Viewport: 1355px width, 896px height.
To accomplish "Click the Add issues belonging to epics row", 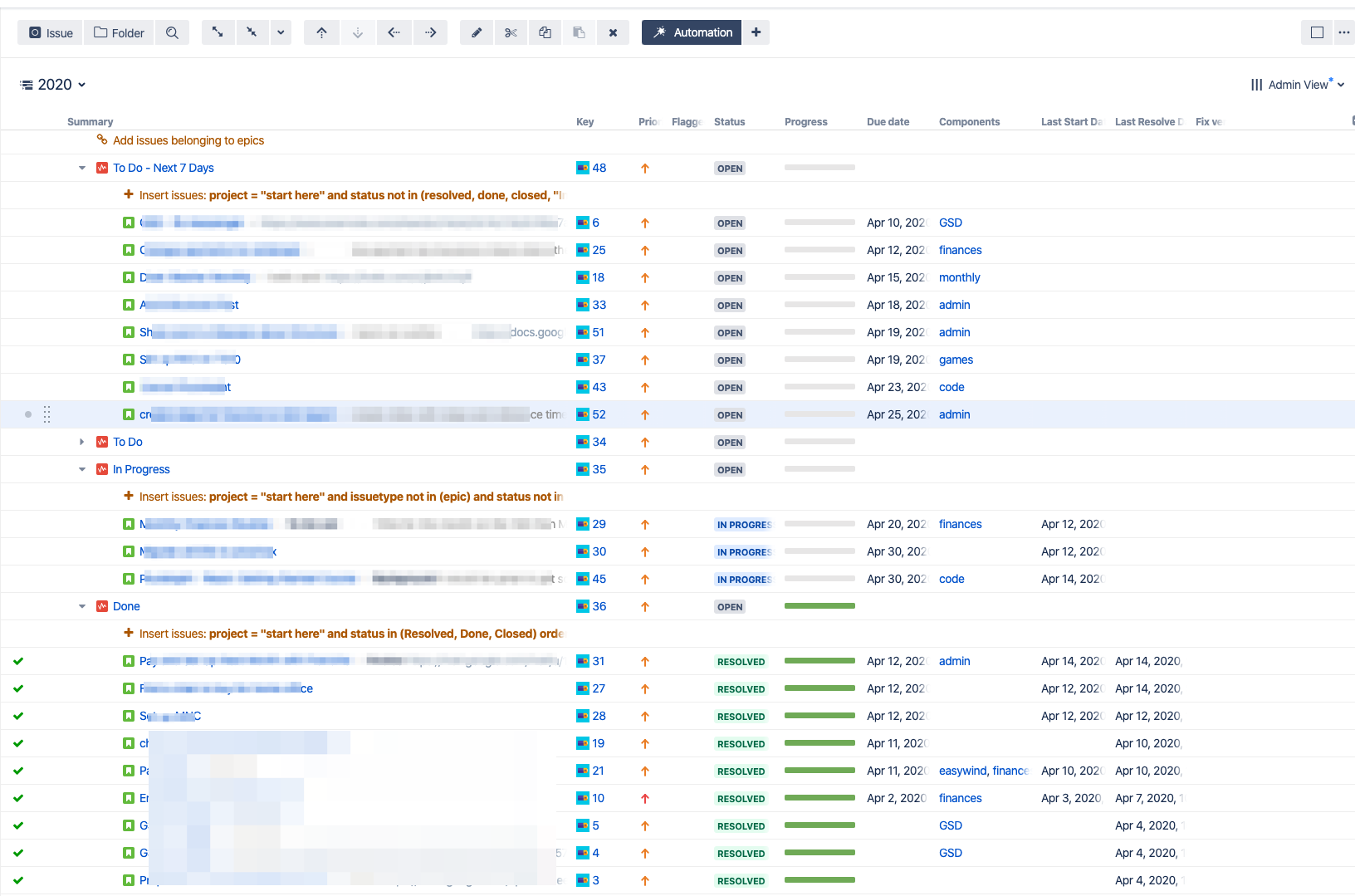I will [188, 140].
